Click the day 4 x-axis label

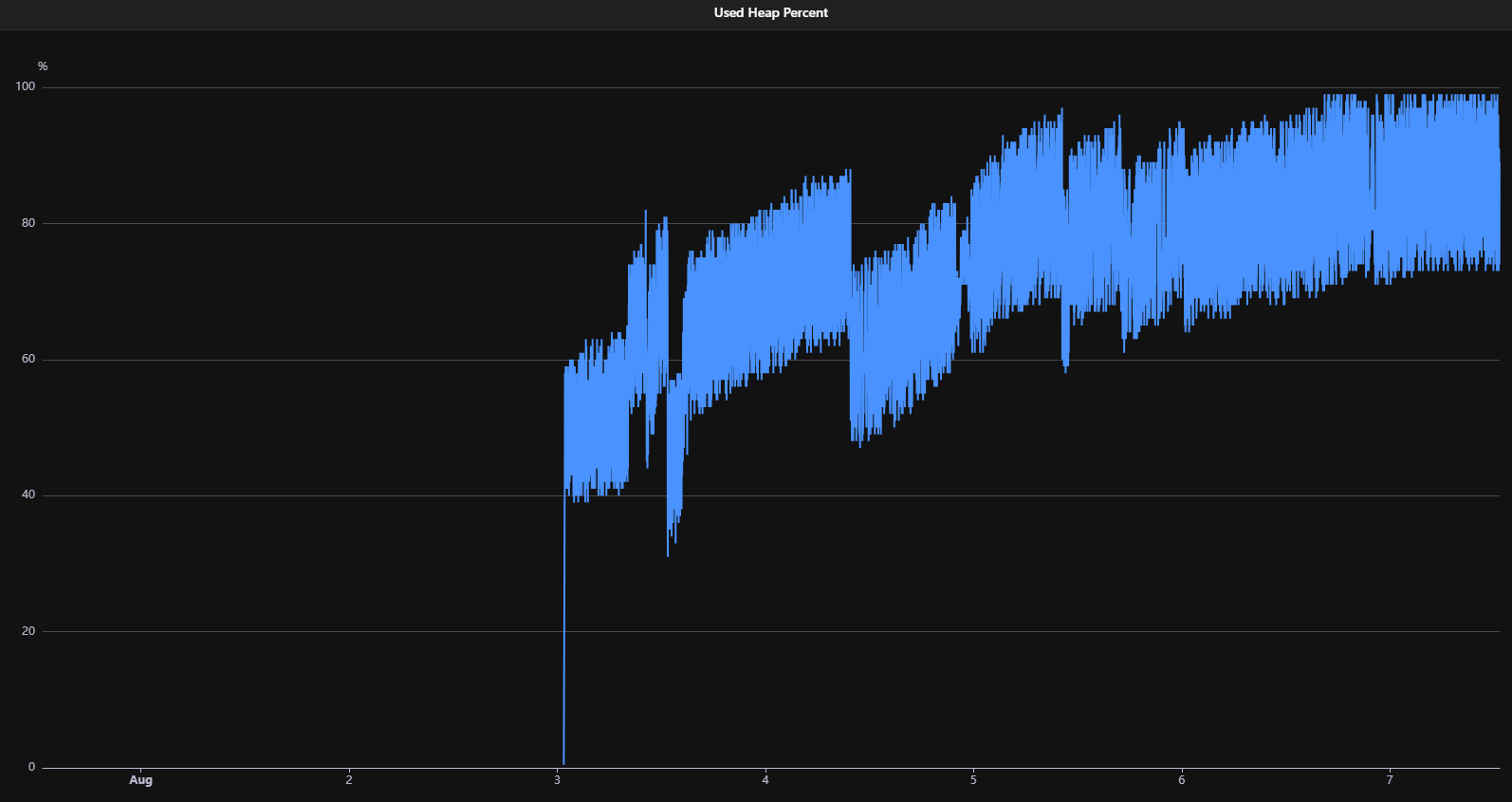[765, 780]
